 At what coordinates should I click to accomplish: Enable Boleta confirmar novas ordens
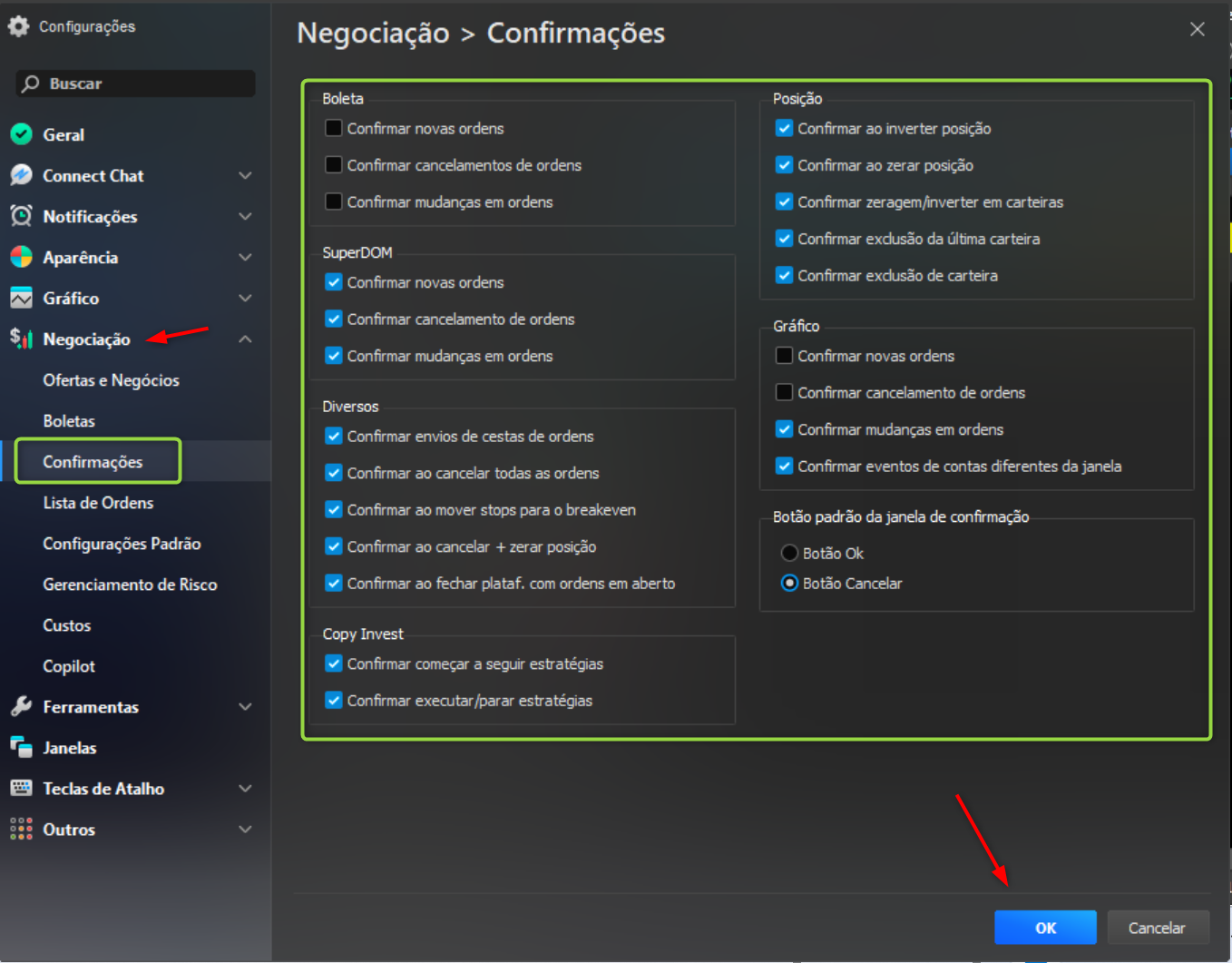click(x=334, y=128)
